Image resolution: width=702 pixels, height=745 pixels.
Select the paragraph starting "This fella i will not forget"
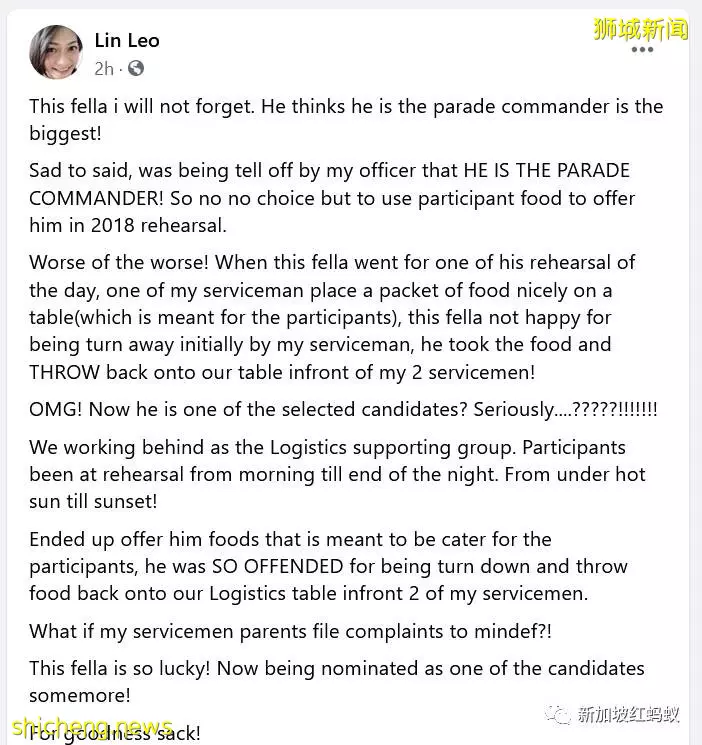(346, 120)
